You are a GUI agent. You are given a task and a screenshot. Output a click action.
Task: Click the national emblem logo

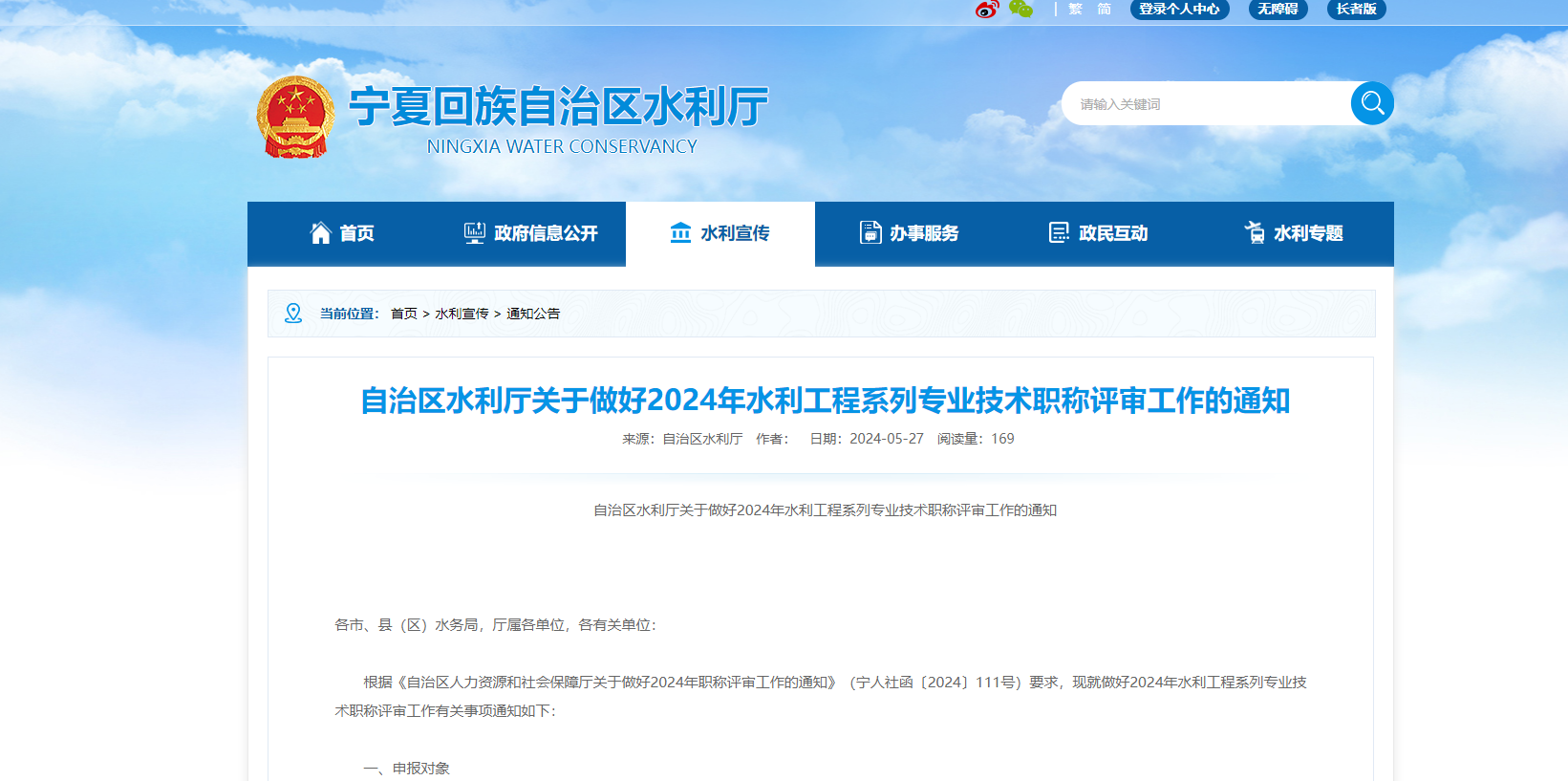click(x=295, y=118)
